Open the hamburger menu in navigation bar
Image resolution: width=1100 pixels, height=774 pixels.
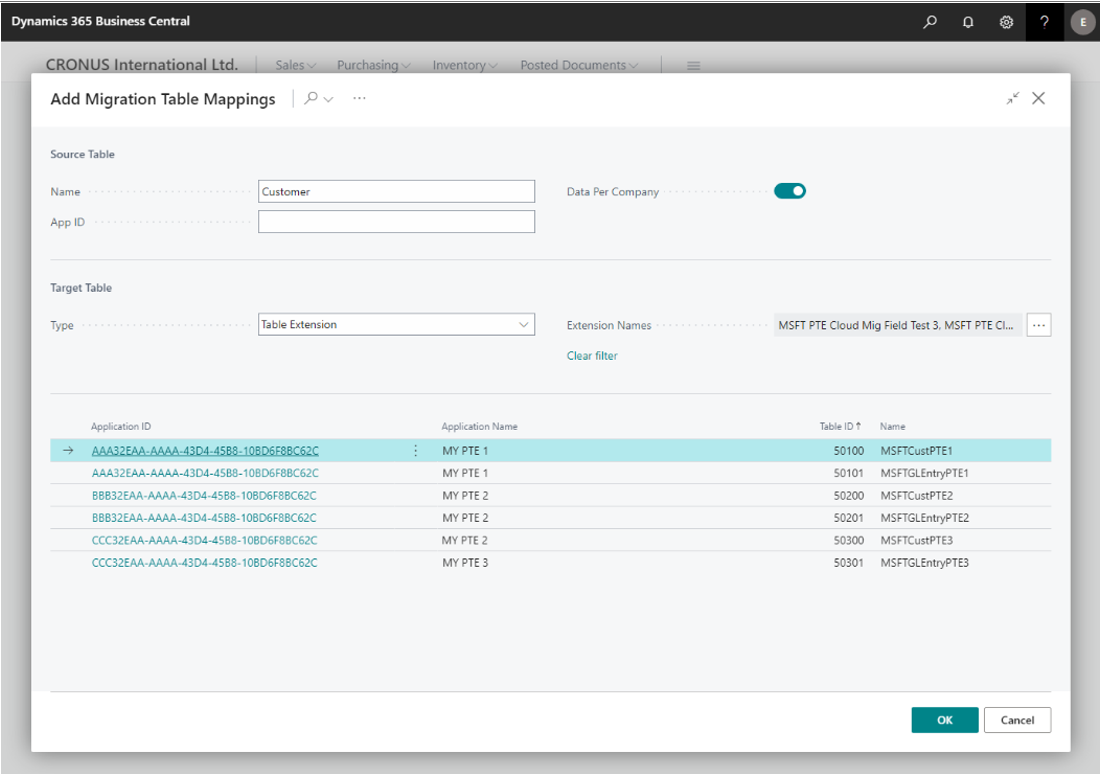[x=693, y=65]
